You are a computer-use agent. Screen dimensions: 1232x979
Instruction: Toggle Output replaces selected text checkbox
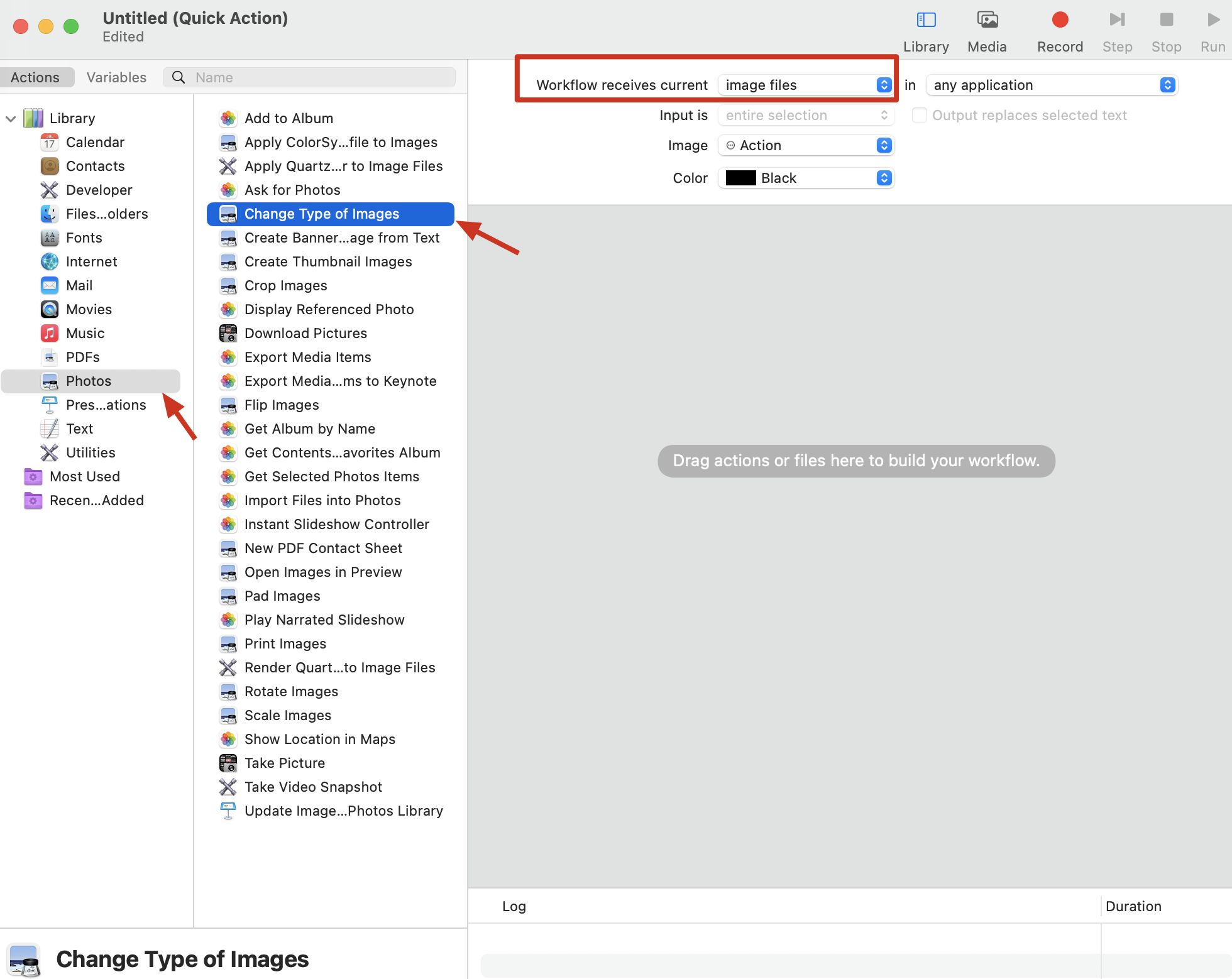click(919, 115)
